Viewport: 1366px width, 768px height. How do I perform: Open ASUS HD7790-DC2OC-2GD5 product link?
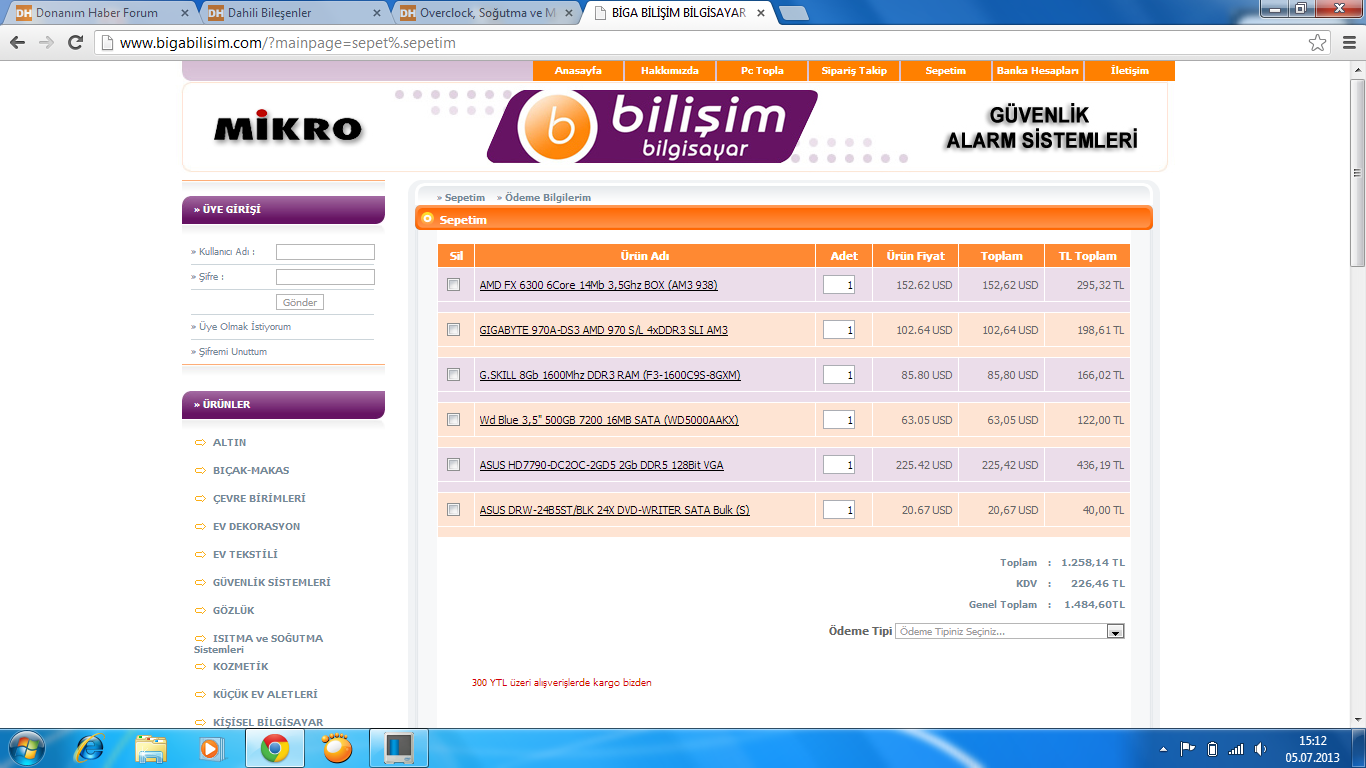click(602, 465)
